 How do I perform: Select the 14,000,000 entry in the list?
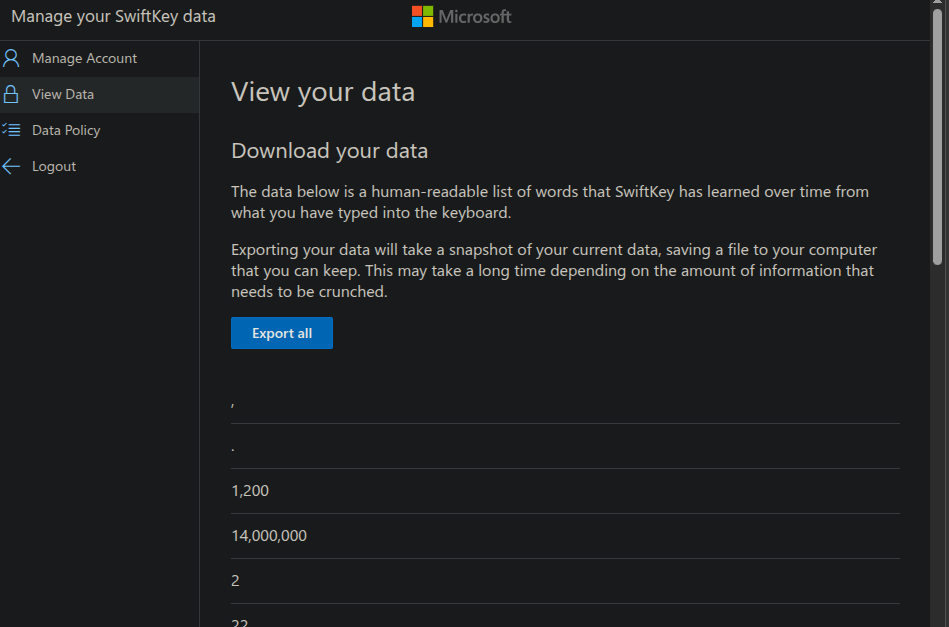269,536
